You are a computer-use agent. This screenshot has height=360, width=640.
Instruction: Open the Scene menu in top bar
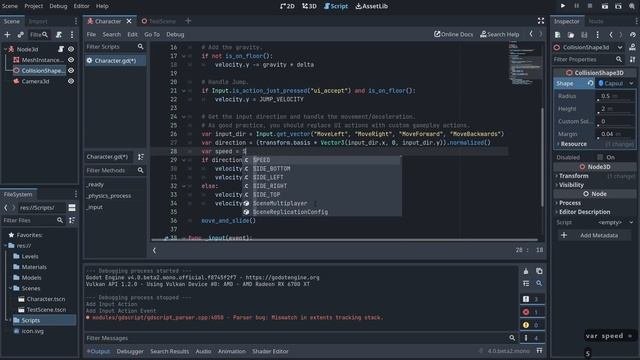(x=10, y=6)
